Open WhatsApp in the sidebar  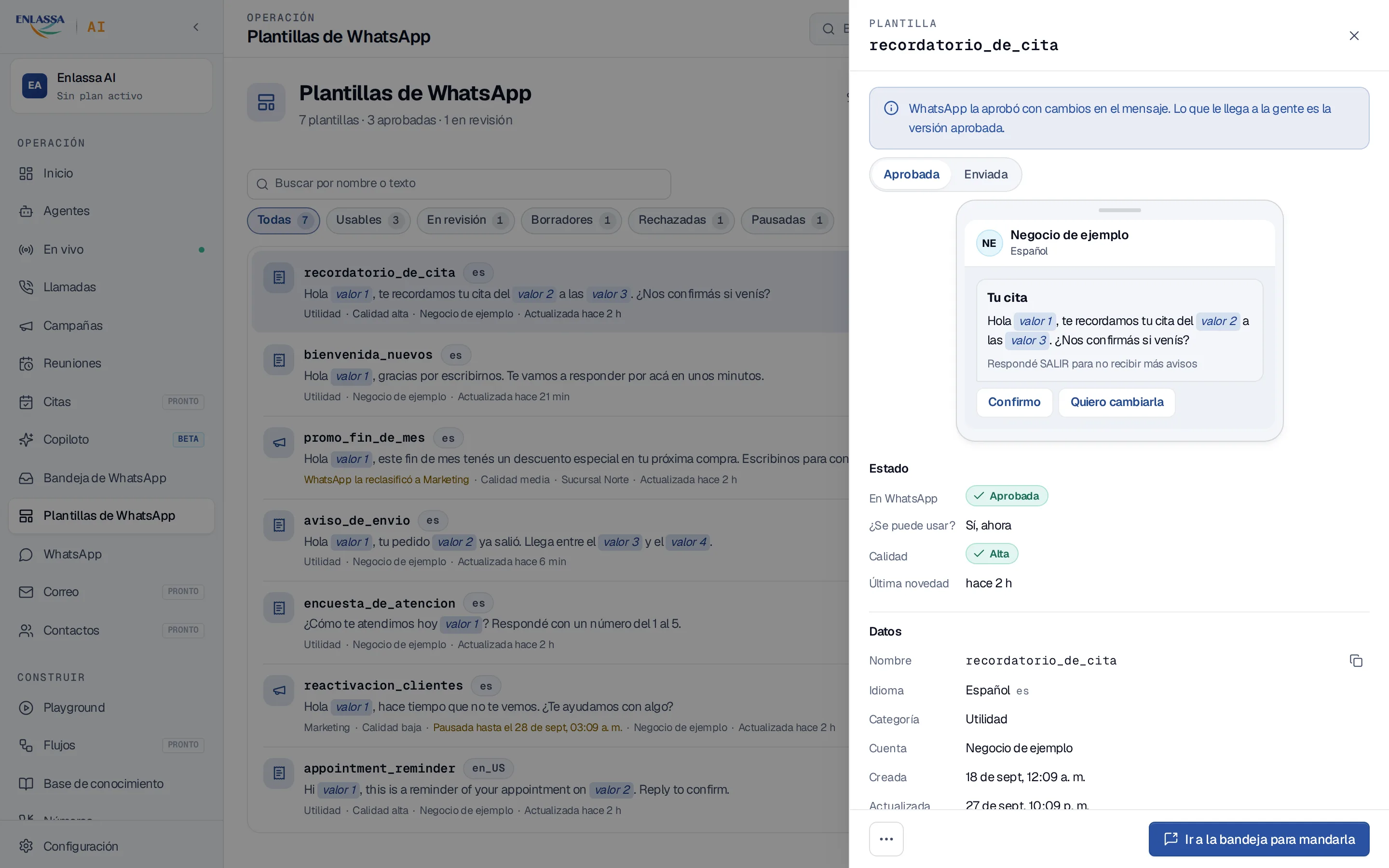coord(111,554)
